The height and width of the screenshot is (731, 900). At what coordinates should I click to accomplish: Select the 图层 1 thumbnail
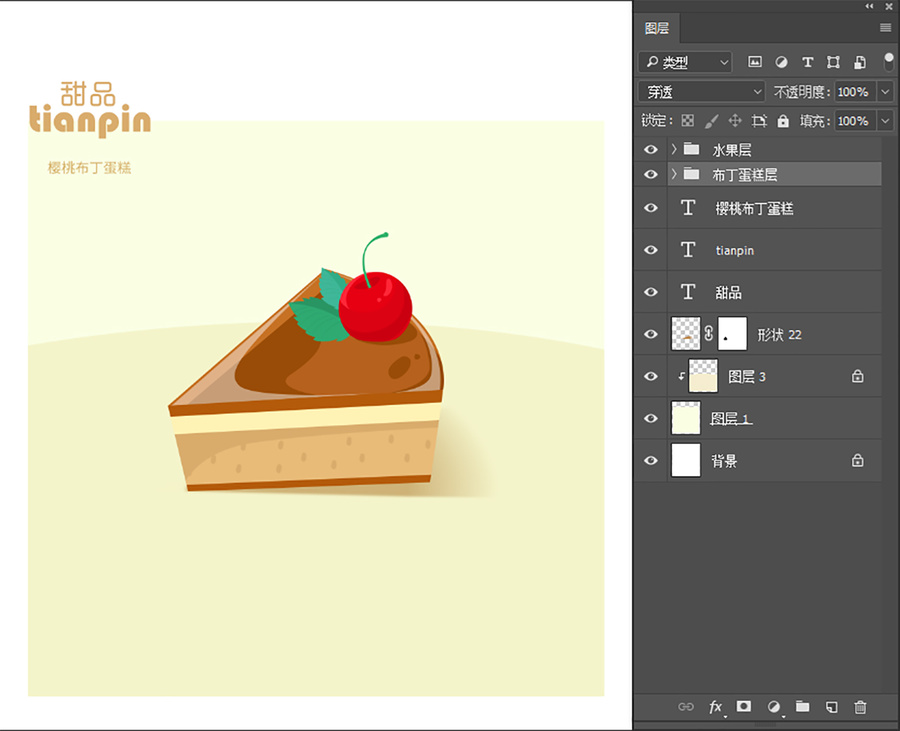tap(686, 418)
